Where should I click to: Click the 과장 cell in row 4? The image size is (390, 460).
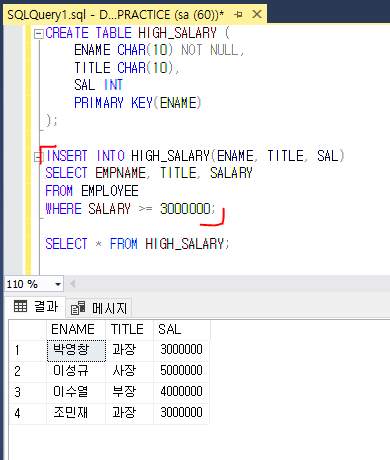(x=129, y=413)
